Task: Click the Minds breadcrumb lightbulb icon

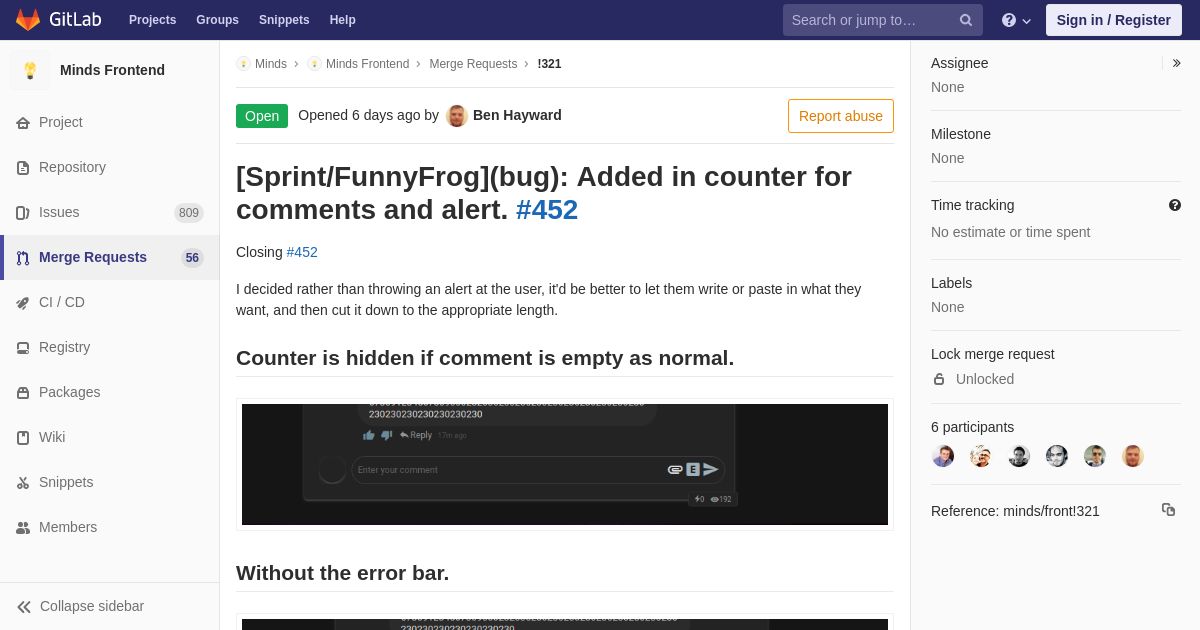Action: coord(243,64)
